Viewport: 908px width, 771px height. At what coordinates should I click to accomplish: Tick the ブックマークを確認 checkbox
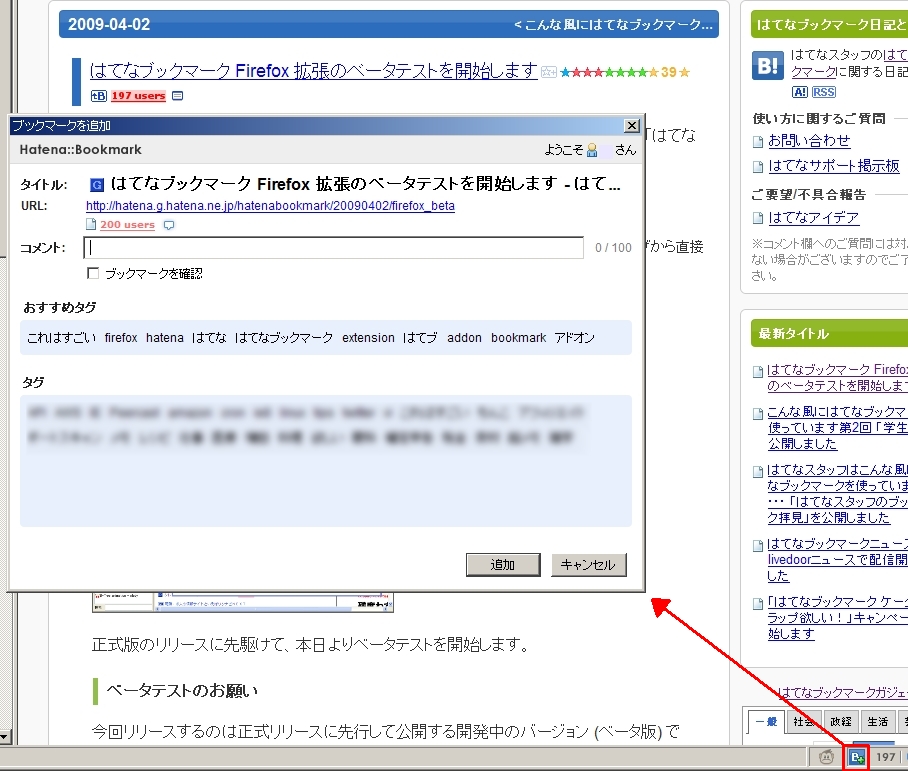coord(93,273)
